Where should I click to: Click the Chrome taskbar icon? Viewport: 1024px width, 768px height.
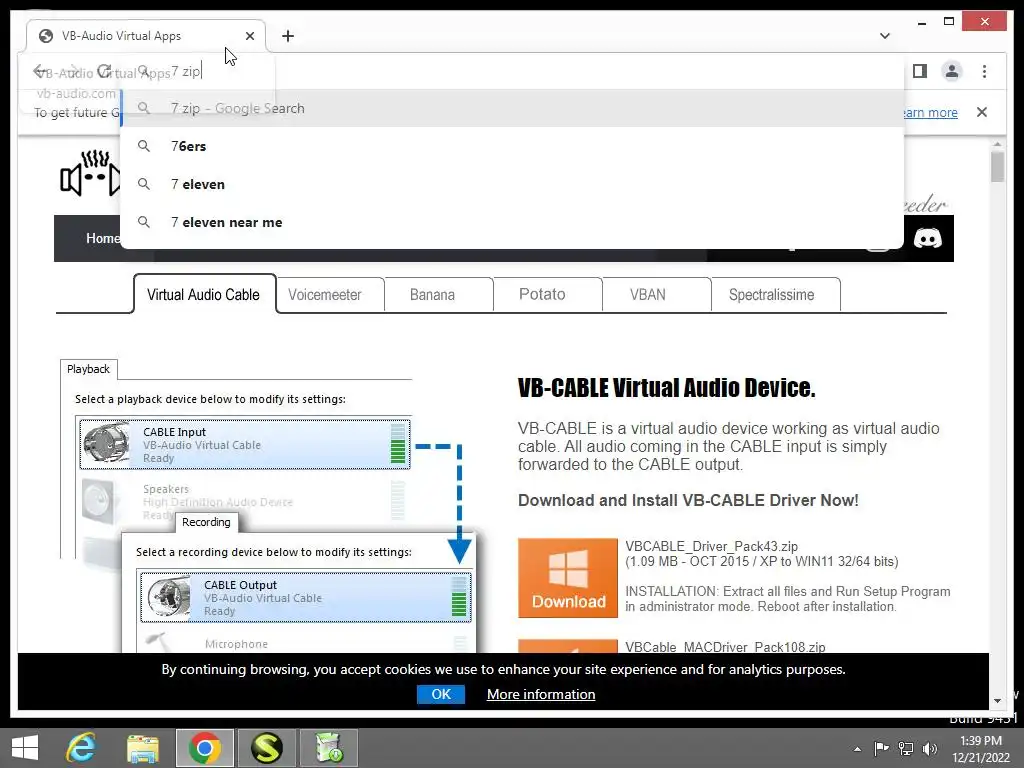(x=204, y=748)
